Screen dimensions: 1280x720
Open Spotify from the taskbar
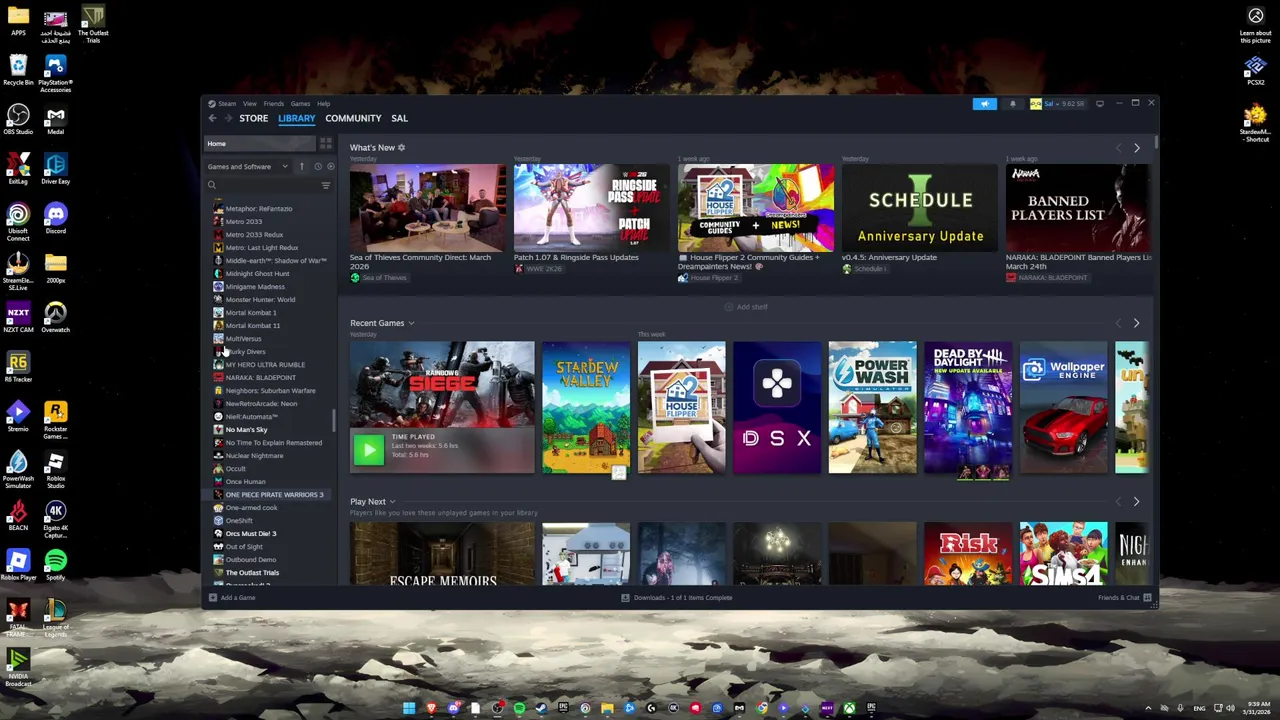coord(519,709)
